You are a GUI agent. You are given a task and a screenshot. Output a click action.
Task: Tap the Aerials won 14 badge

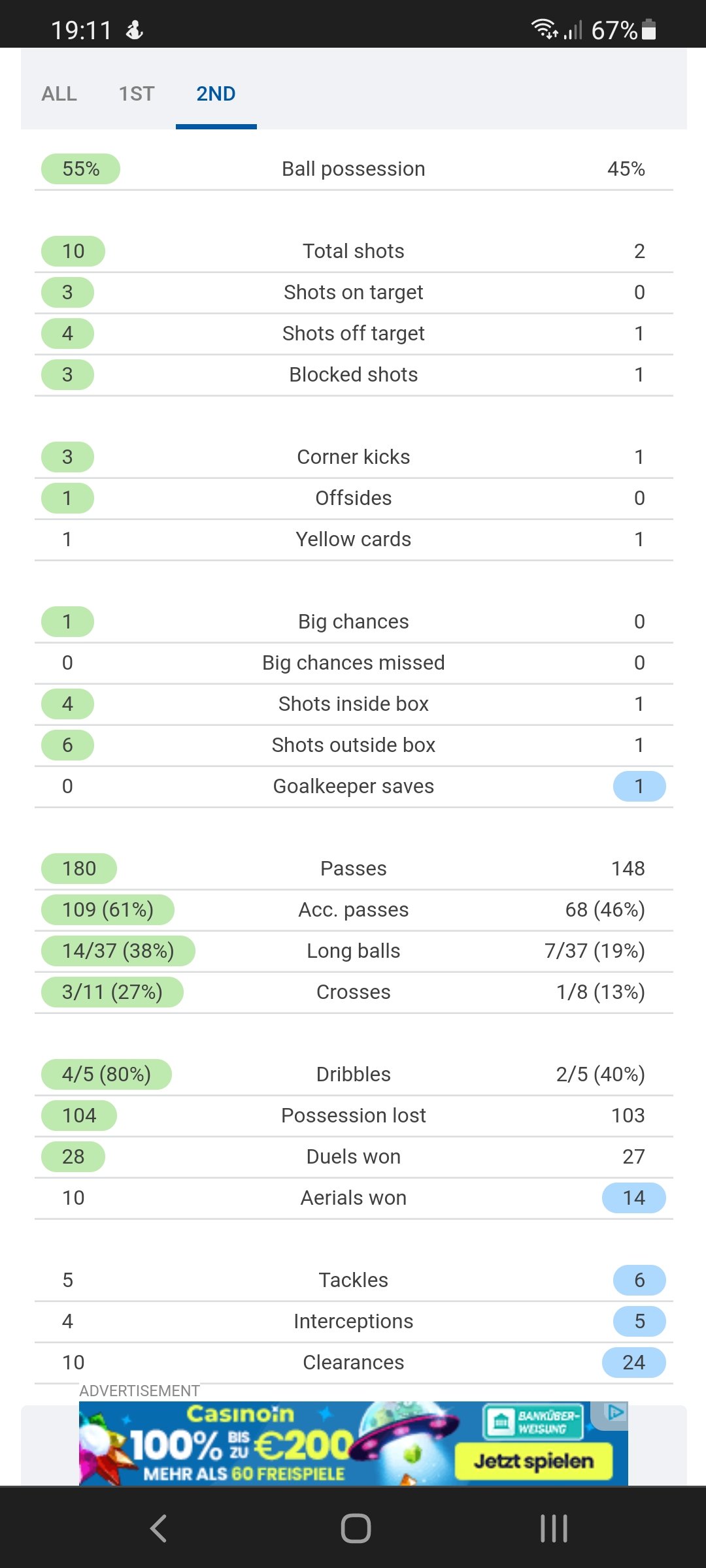[633, 1198]
